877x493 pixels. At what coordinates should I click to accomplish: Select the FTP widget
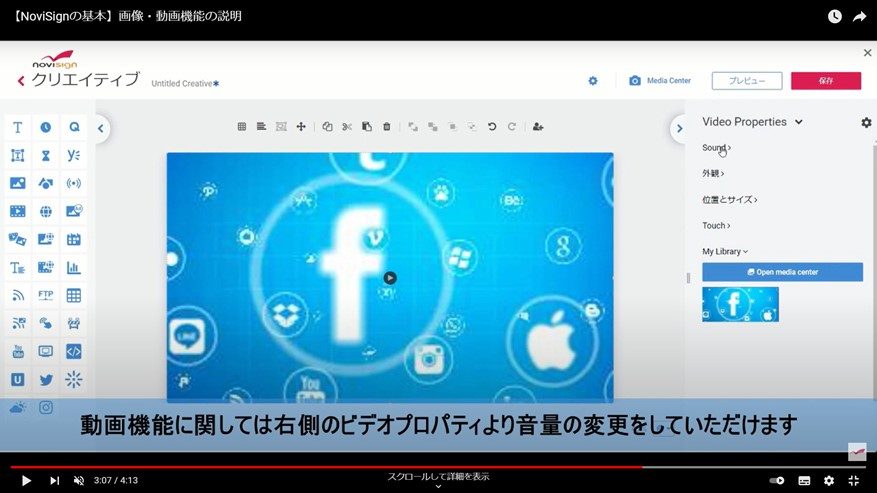point(46,295)
